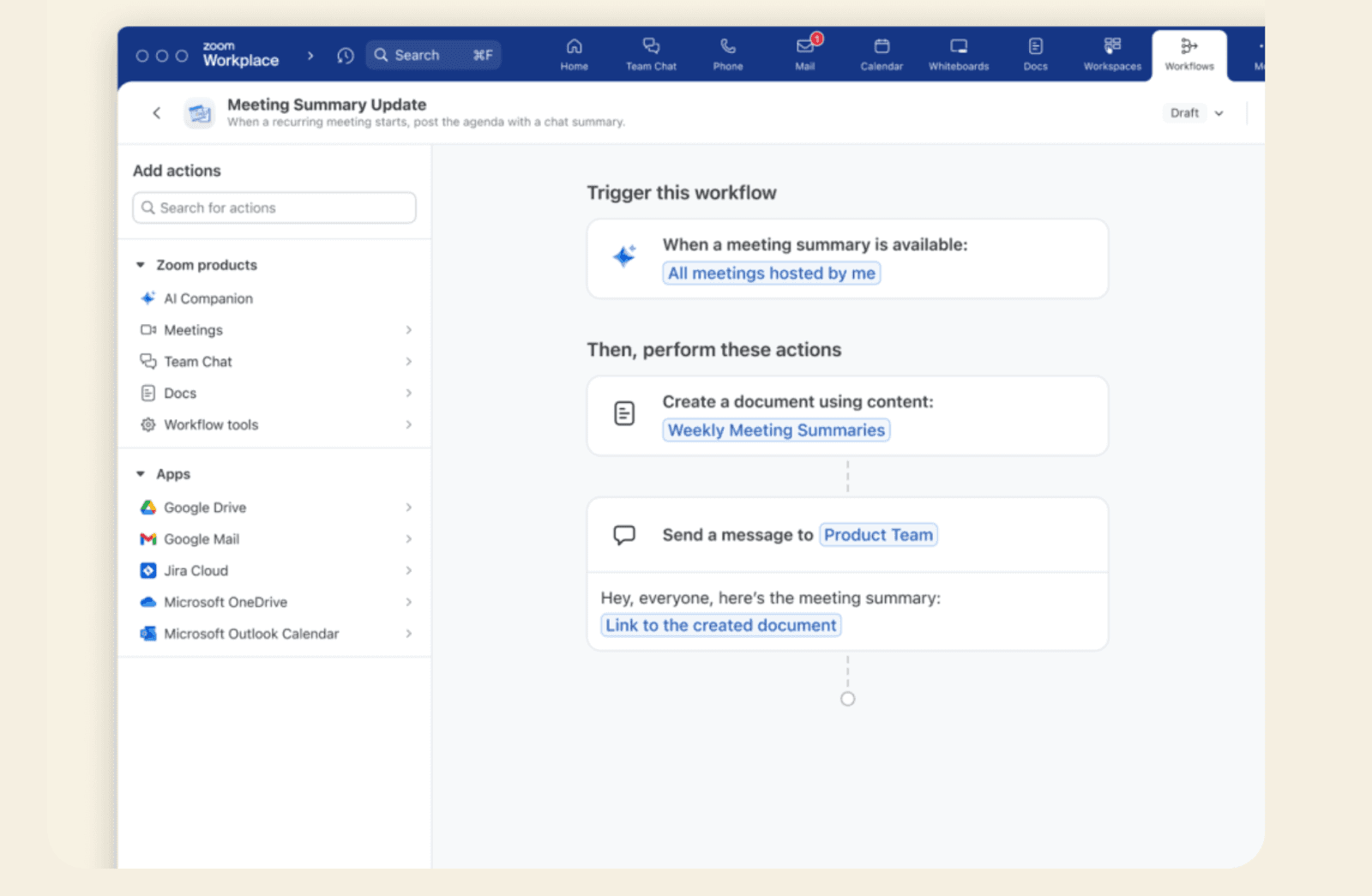Screen dimensions: 1372x896
Task: Click the Microsoft Outlook Calendar icon
Action: [147, 634]
